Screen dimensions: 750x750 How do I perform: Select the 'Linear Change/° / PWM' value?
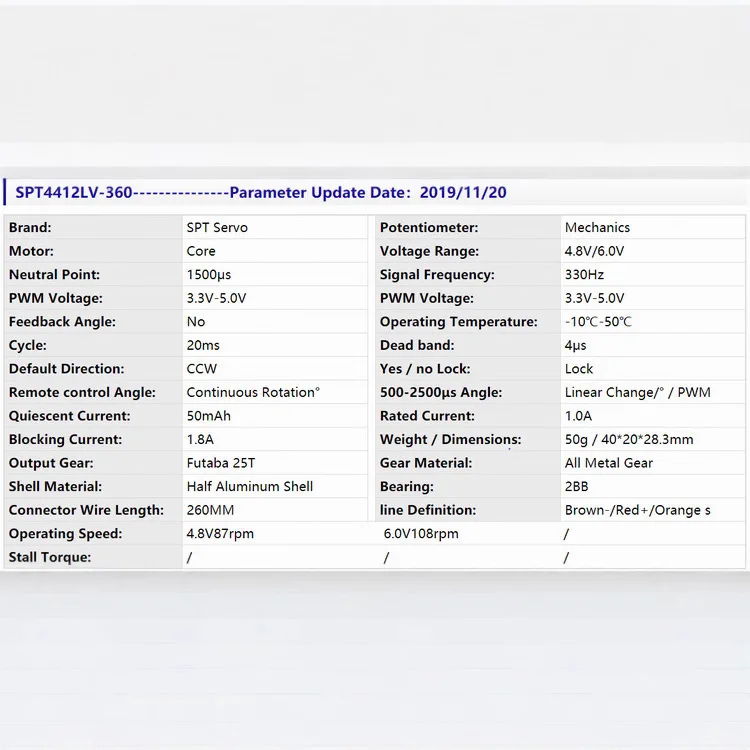point(638,392)
